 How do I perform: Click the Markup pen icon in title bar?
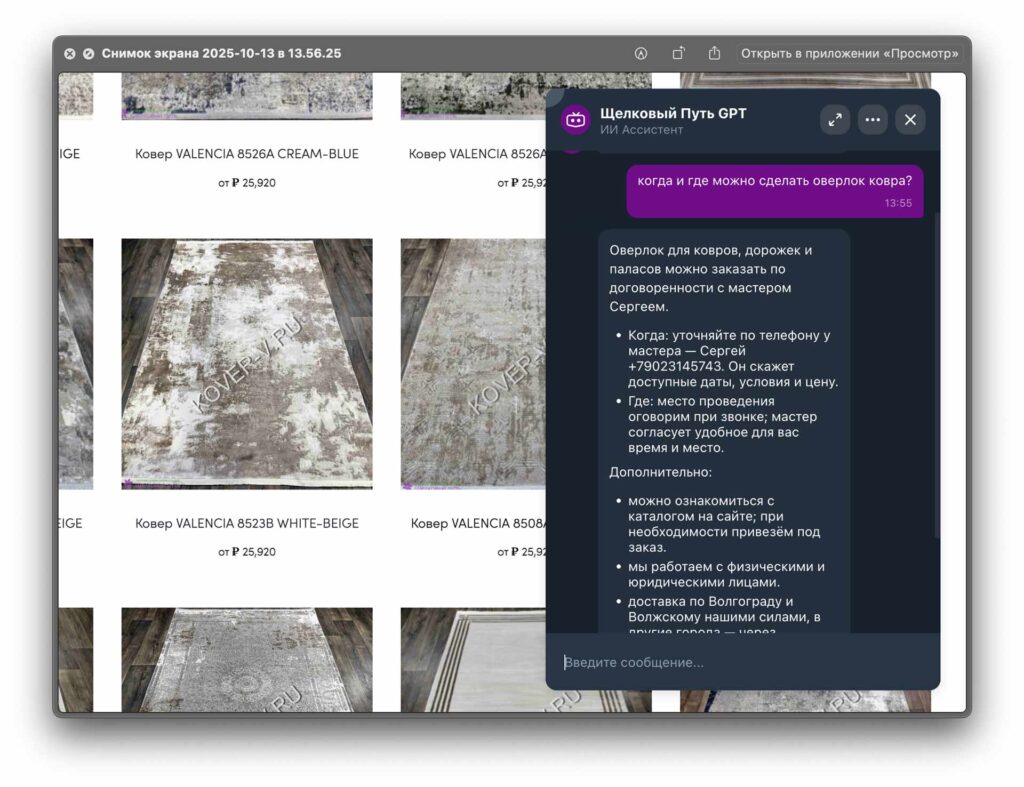click(641, 53)
